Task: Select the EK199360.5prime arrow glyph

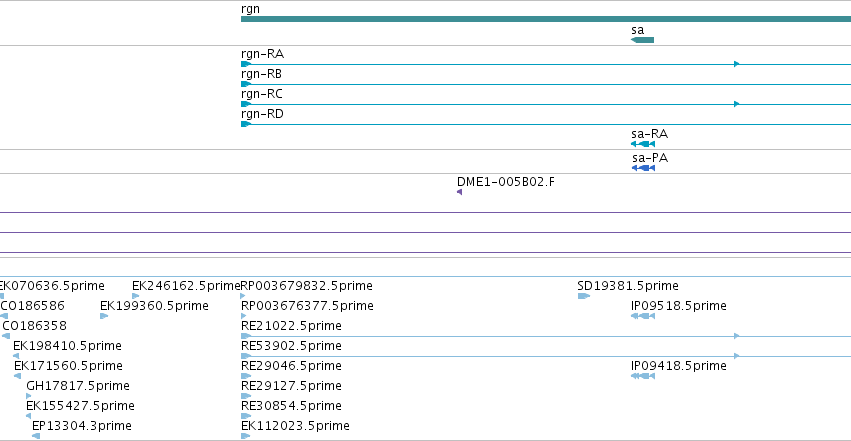Action: 104,316
